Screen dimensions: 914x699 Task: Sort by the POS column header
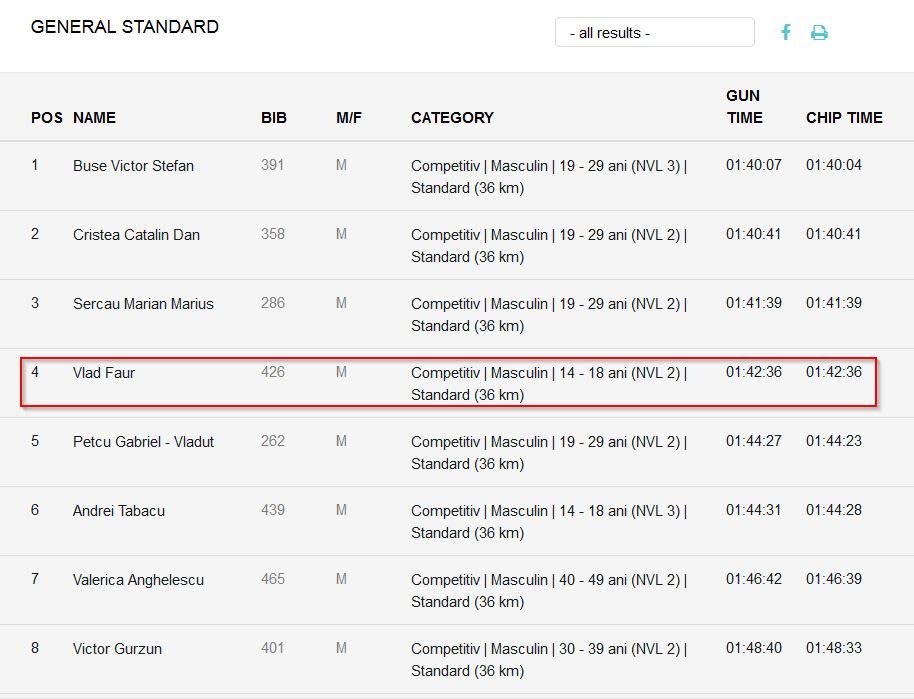47,118
